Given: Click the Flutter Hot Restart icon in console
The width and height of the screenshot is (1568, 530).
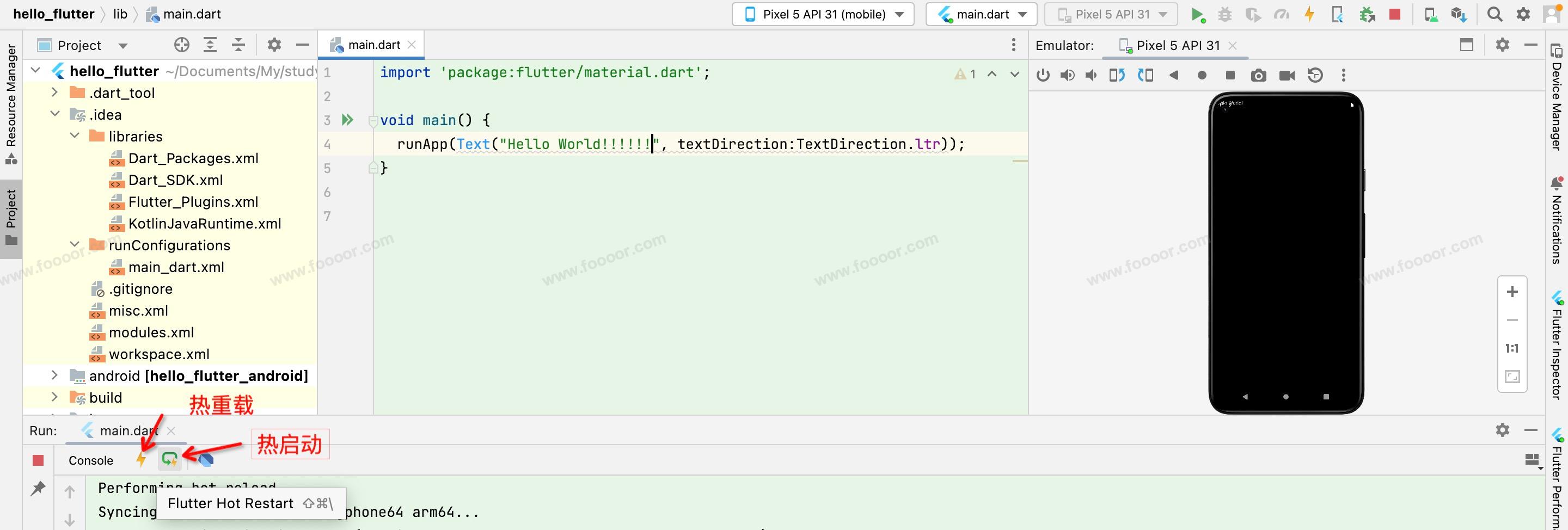Looking at the screenshot, I should (170, 459).
